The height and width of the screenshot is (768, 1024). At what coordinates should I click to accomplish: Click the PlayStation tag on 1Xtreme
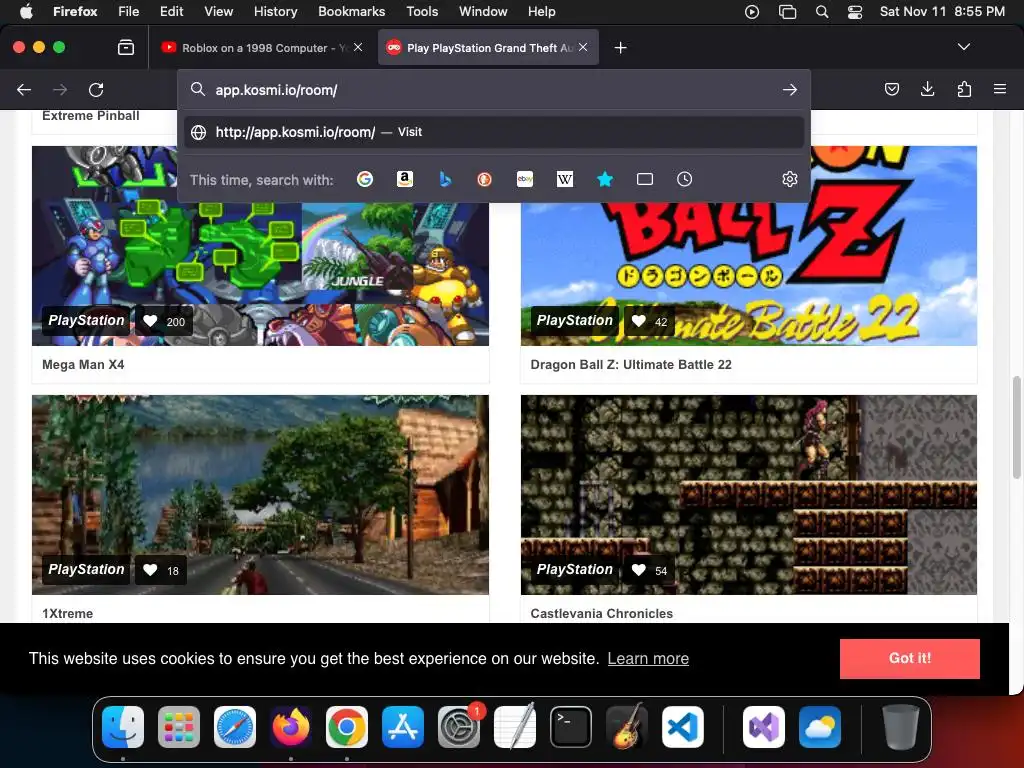coord(86,569)
